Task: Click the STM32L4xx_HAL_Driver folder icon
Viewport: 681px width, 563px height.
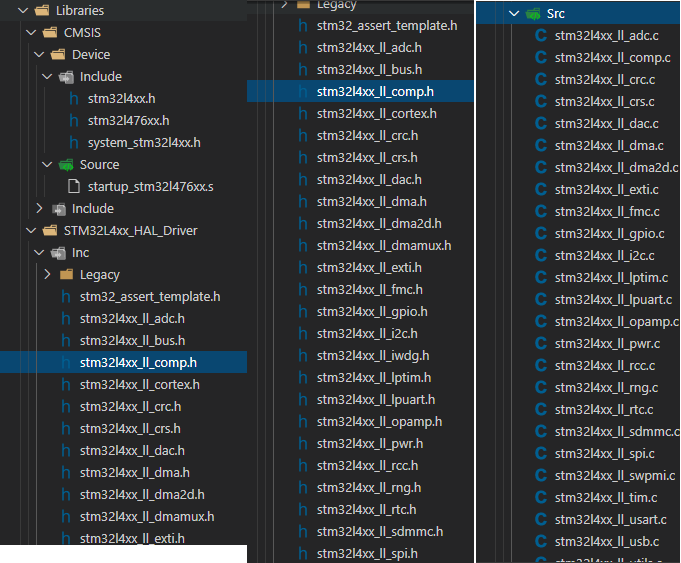Action: coord(50,231)
